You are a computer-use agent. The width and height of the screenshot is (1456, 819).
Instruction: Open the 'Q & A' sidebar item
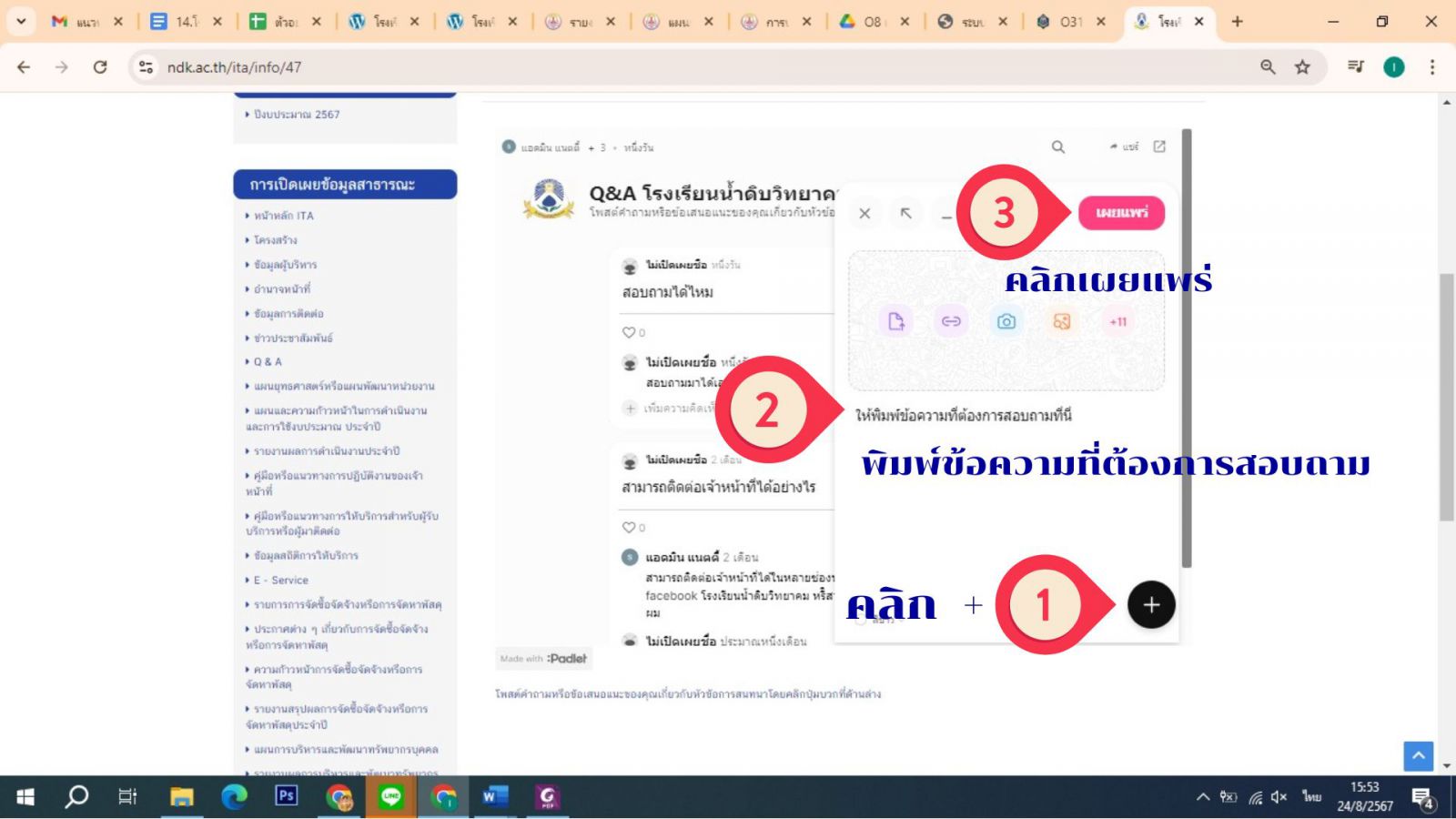[268, 361]
